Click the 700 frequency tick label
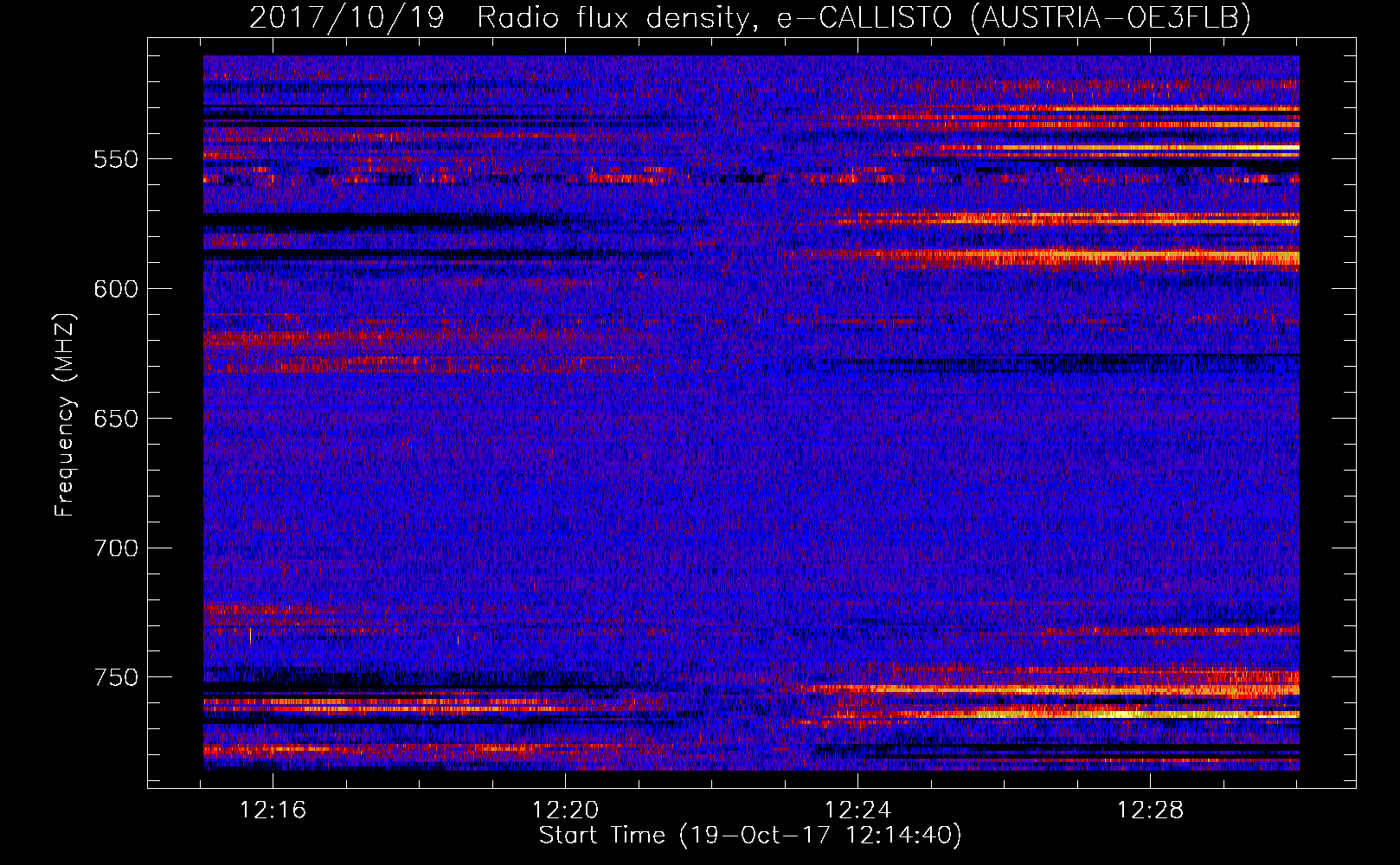1400x865 pixels. pyautogui.click(x=116, y=548)
